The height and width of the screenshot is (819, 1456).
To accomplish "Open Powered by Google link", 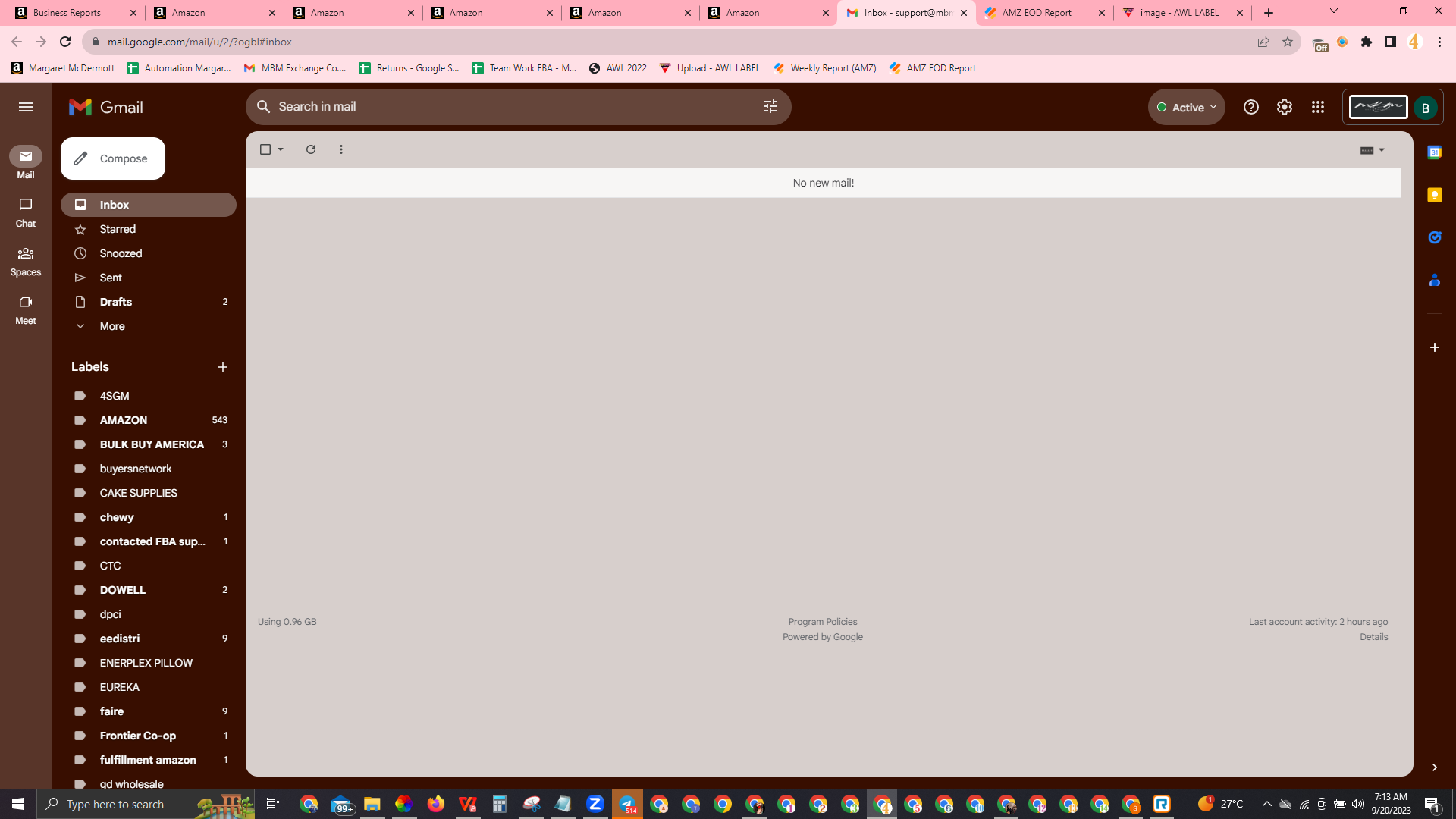I will click(823, 637).
